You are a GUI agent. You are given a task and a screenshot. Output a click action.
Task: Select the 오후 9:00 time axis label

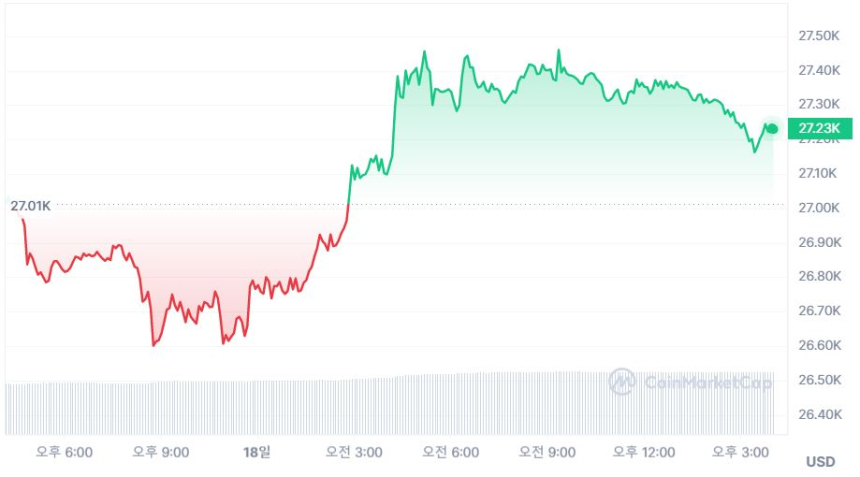pyautogui.click(x=161, y=452)
